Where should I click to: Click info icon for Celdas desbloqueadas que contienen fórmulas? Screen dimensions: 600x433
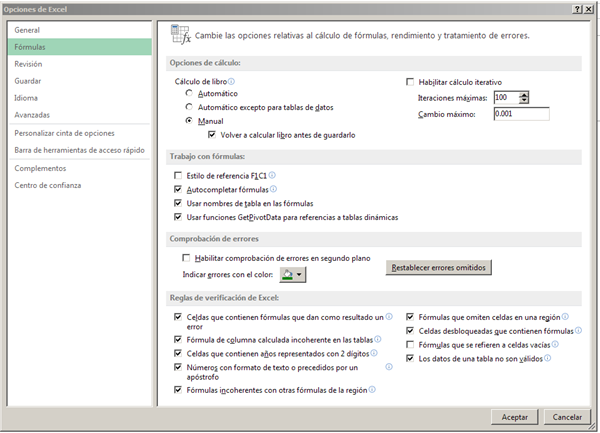(x=578, y=330)
